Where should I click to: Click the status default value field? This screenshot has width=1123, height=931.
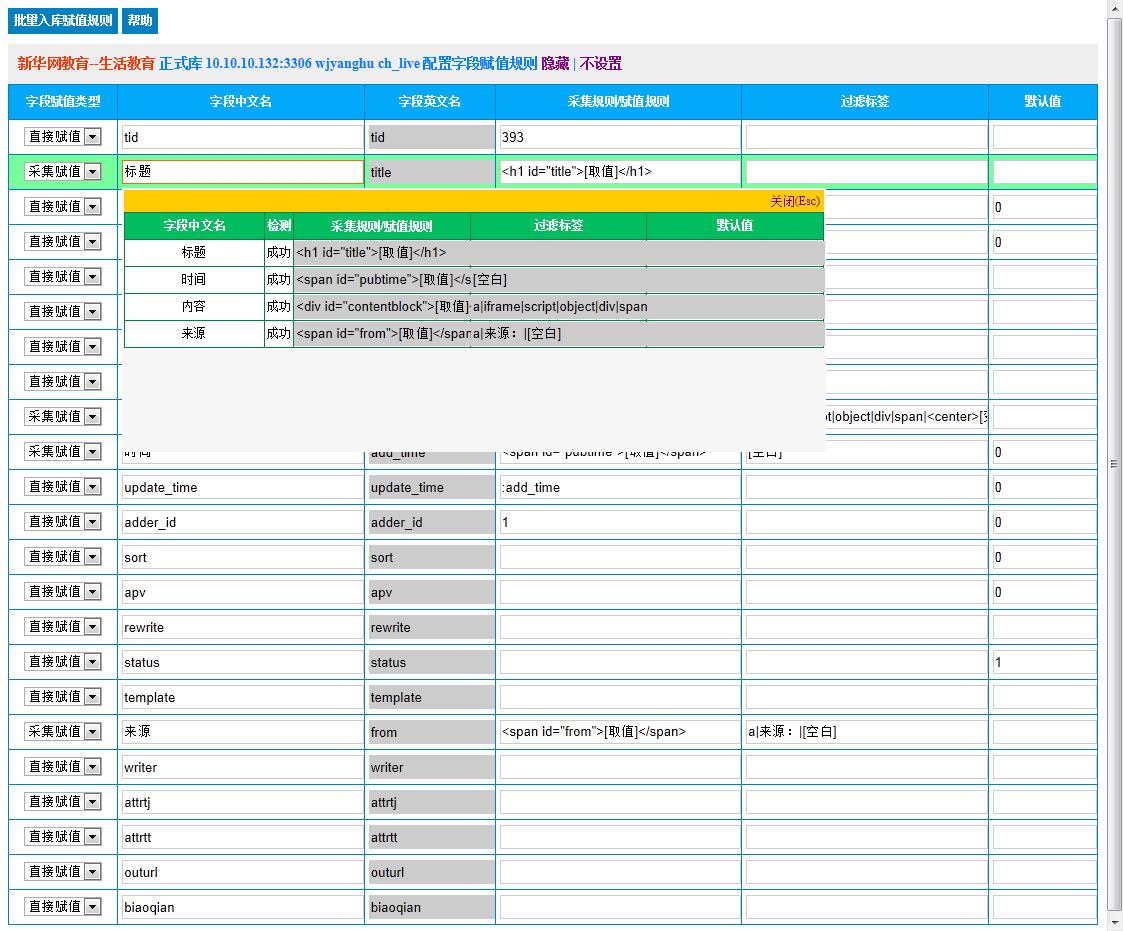[x=1043, y=662]
